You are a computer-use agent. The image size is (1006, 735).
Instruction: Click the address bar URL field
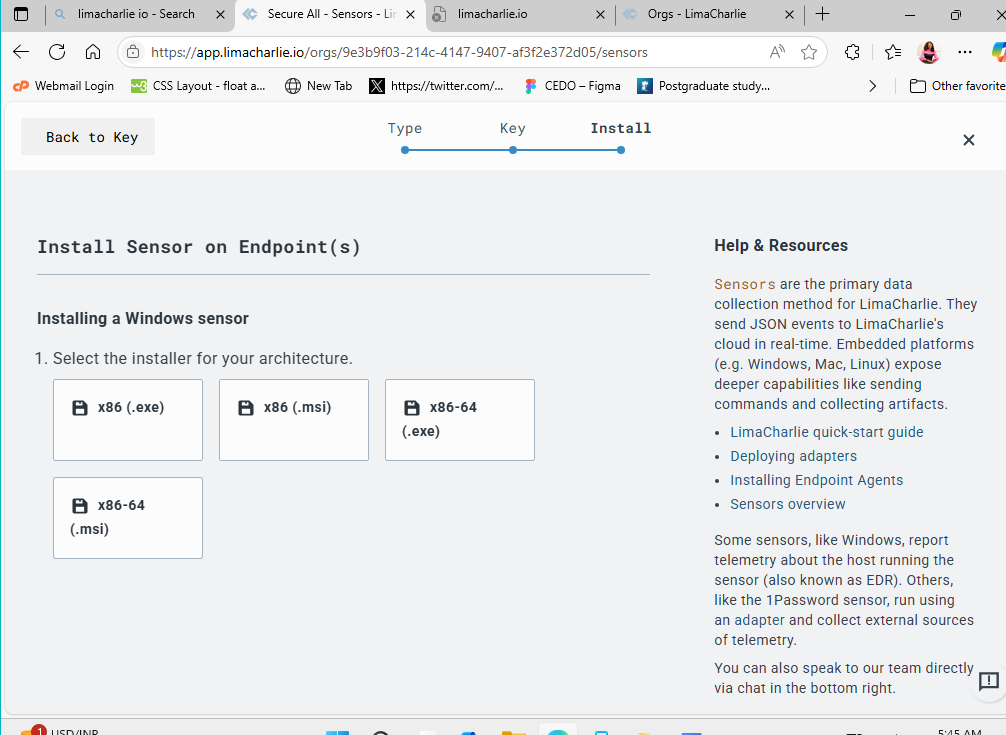coord(399,52)
